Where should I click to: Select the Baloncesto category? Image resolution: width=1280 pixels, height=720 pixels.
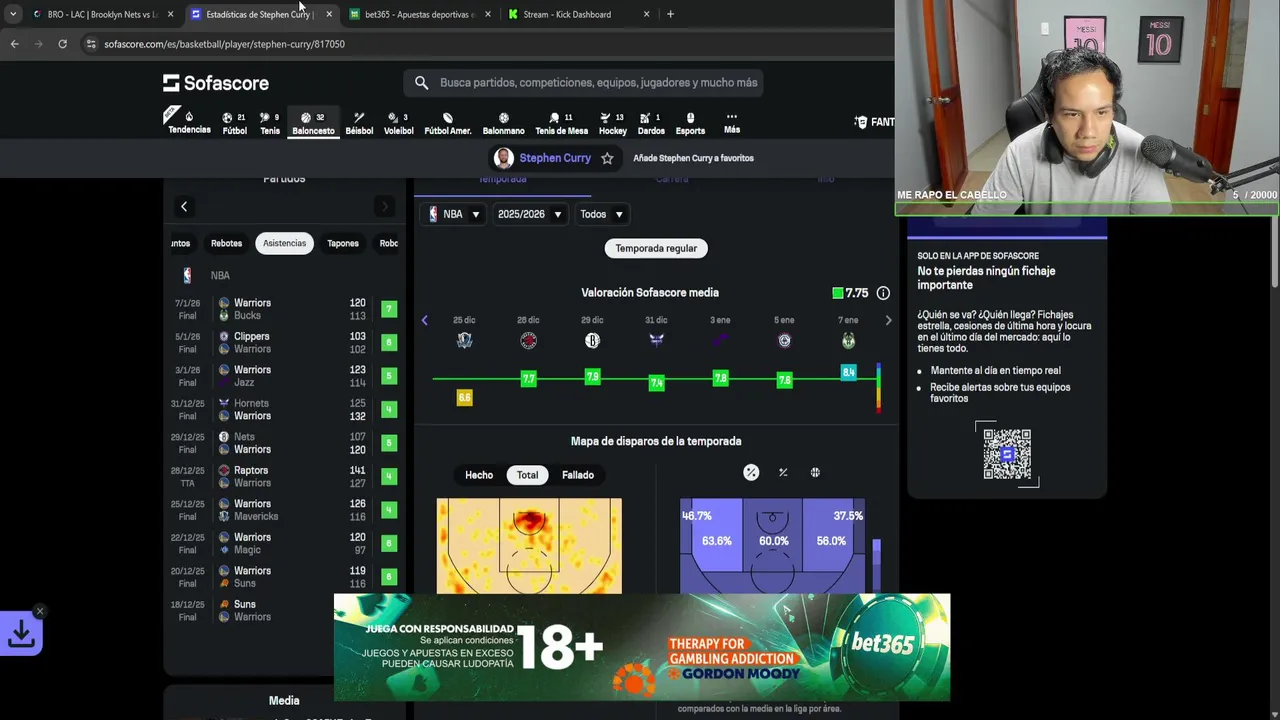point(313,123)
